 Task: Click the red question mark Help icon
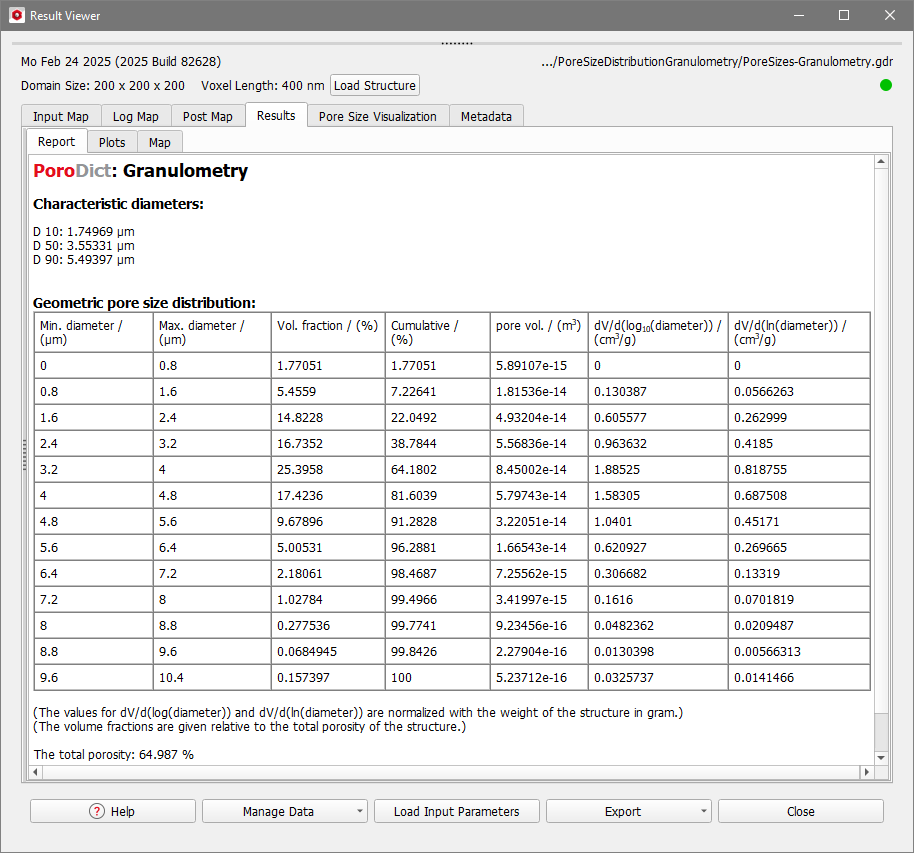click(x=96, y=811)
